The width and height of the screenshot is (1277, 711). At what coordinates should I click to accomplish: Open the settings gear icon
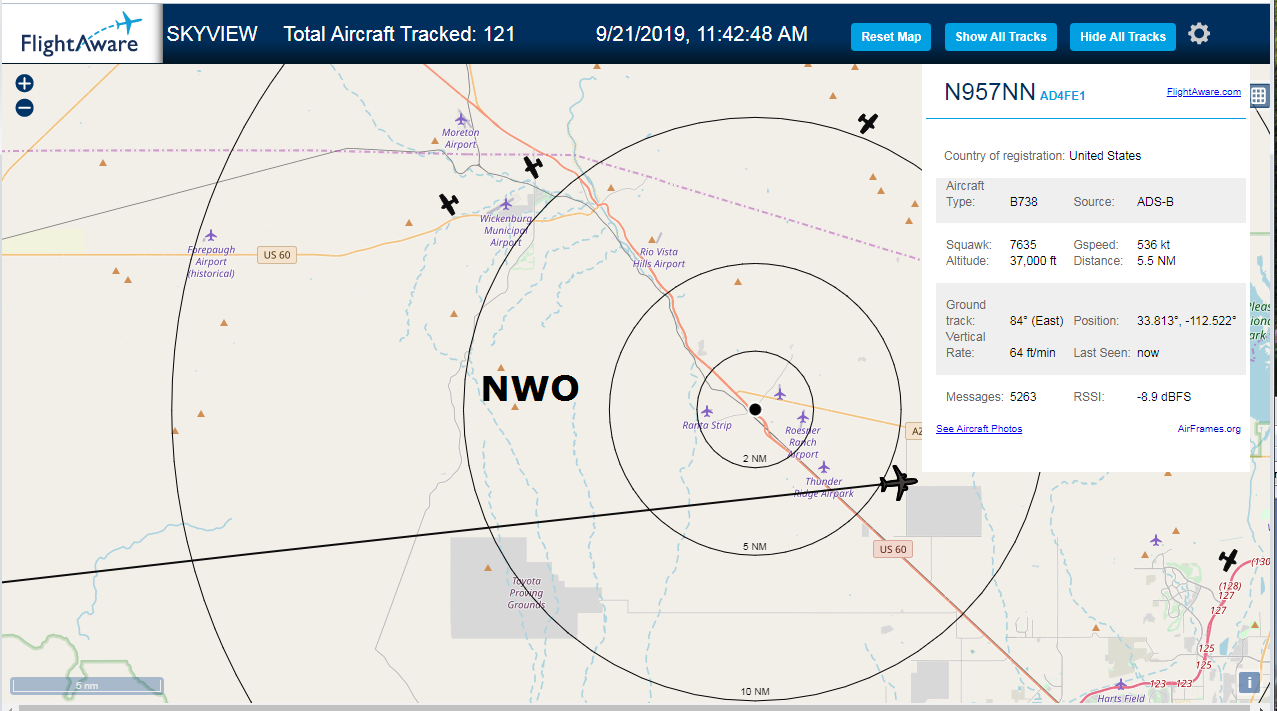click(x=1199, y=34)
